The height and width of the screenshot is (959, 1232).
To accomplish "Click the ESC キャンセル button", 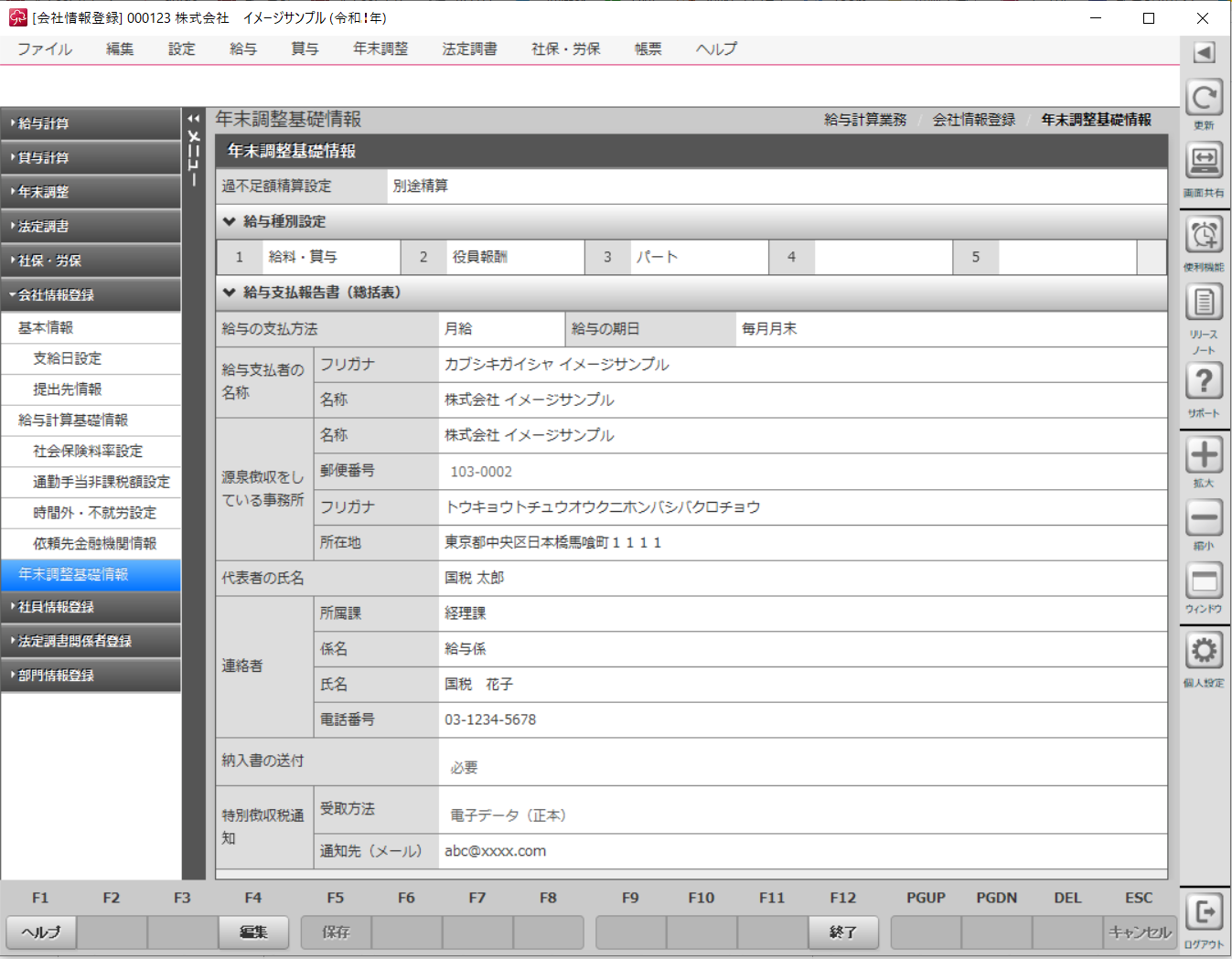I will pos(1140,932).
